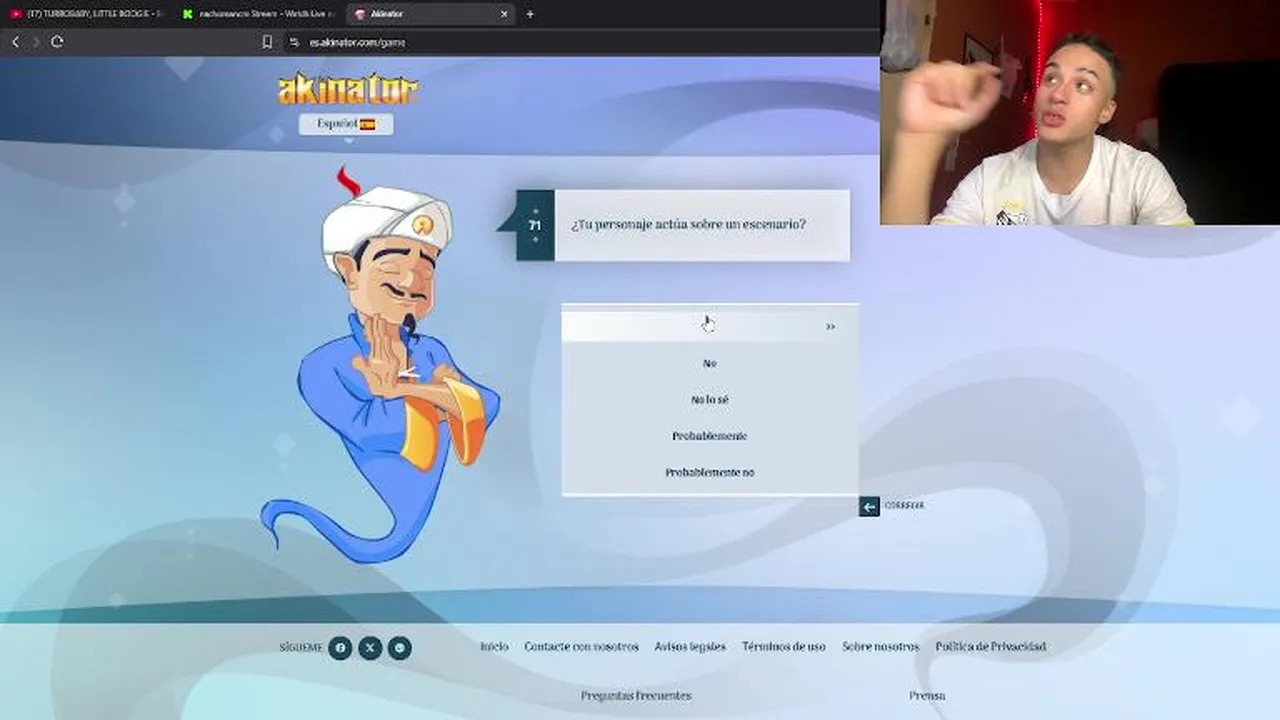Go to Inicio footer link

click(x=494, y=647)
